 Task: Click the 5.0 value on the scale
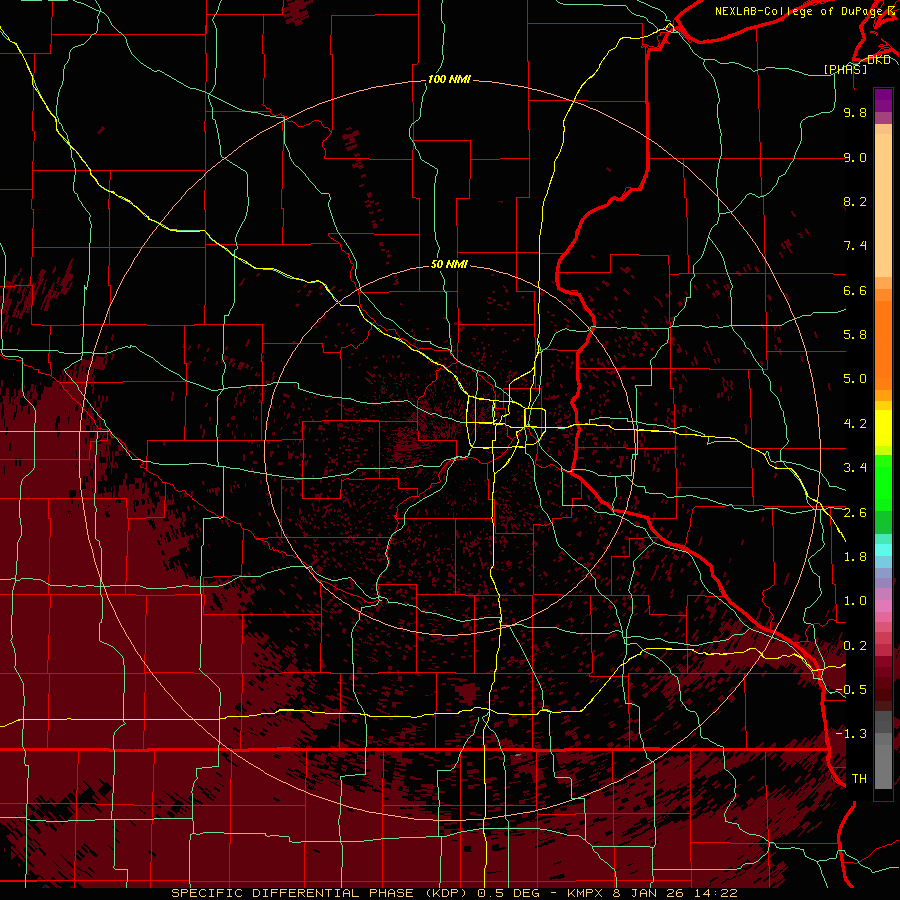coord(855,379)
